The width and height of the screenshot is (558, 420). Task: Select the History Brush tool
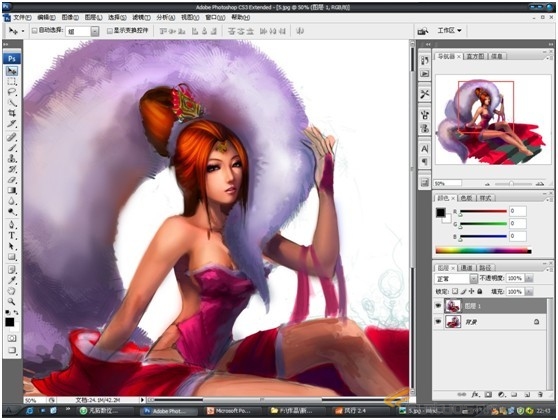coord(12,169)
